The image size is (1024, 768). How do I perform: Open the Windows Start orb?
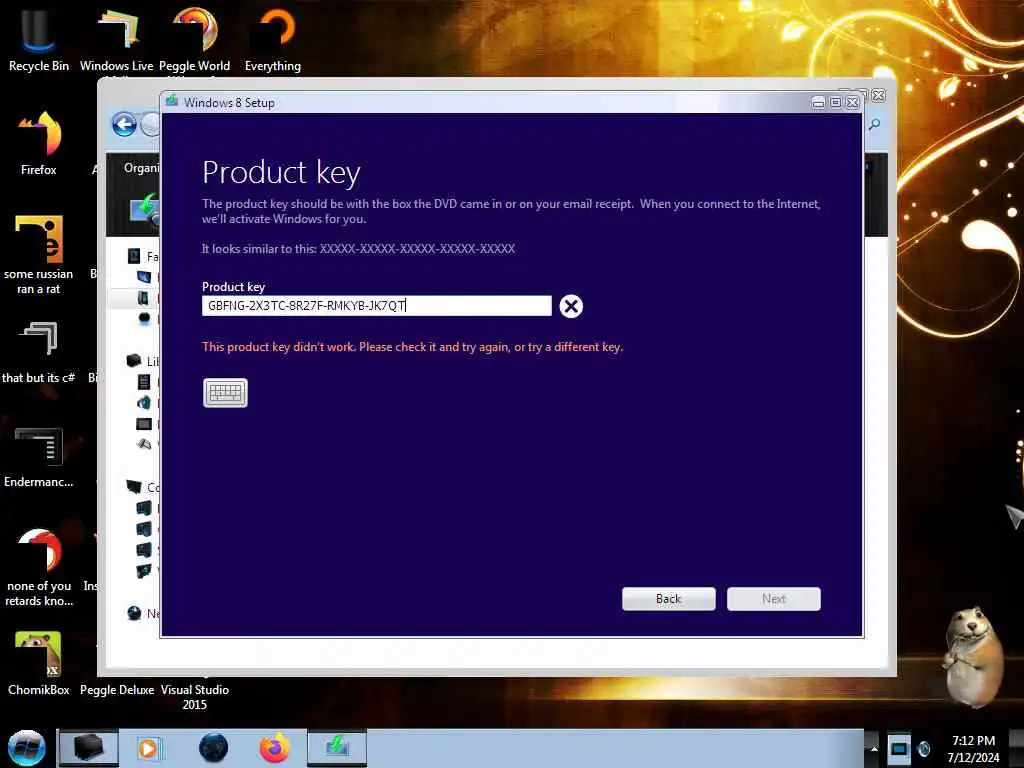pyautogui.click(x=26, y=748)
